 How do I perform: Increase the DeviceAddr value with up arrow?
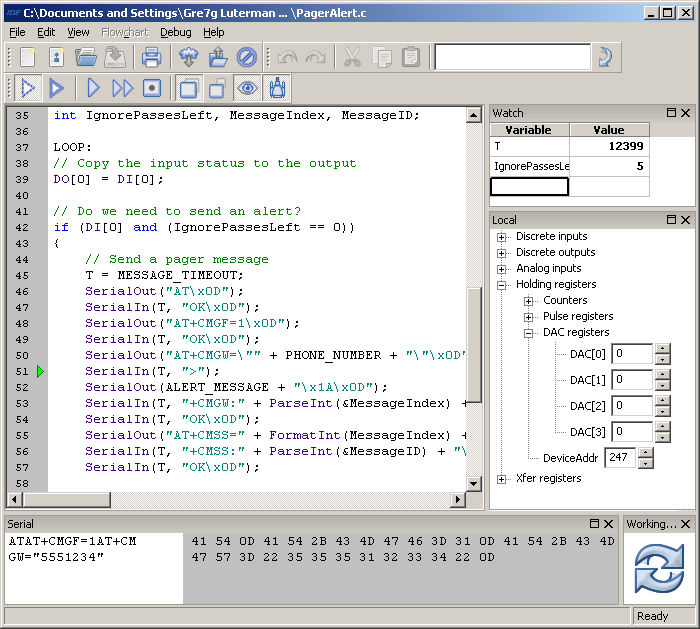tap(643, 452)
